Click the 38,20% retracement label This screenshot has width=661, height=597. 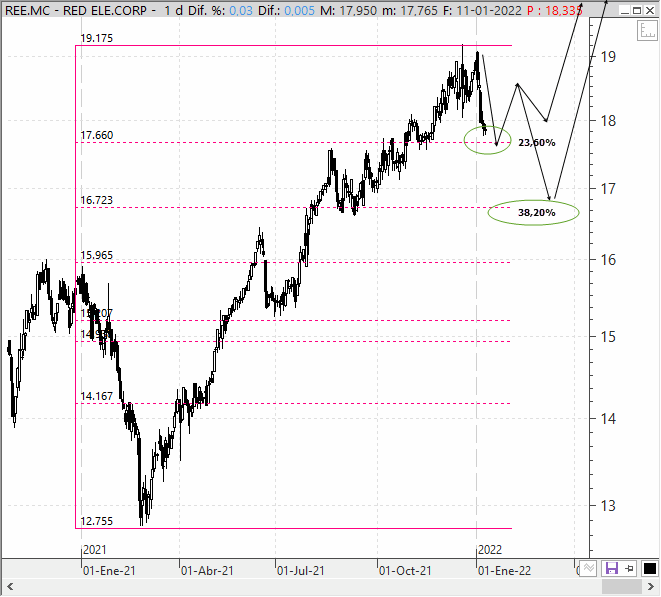click(537, 212)
